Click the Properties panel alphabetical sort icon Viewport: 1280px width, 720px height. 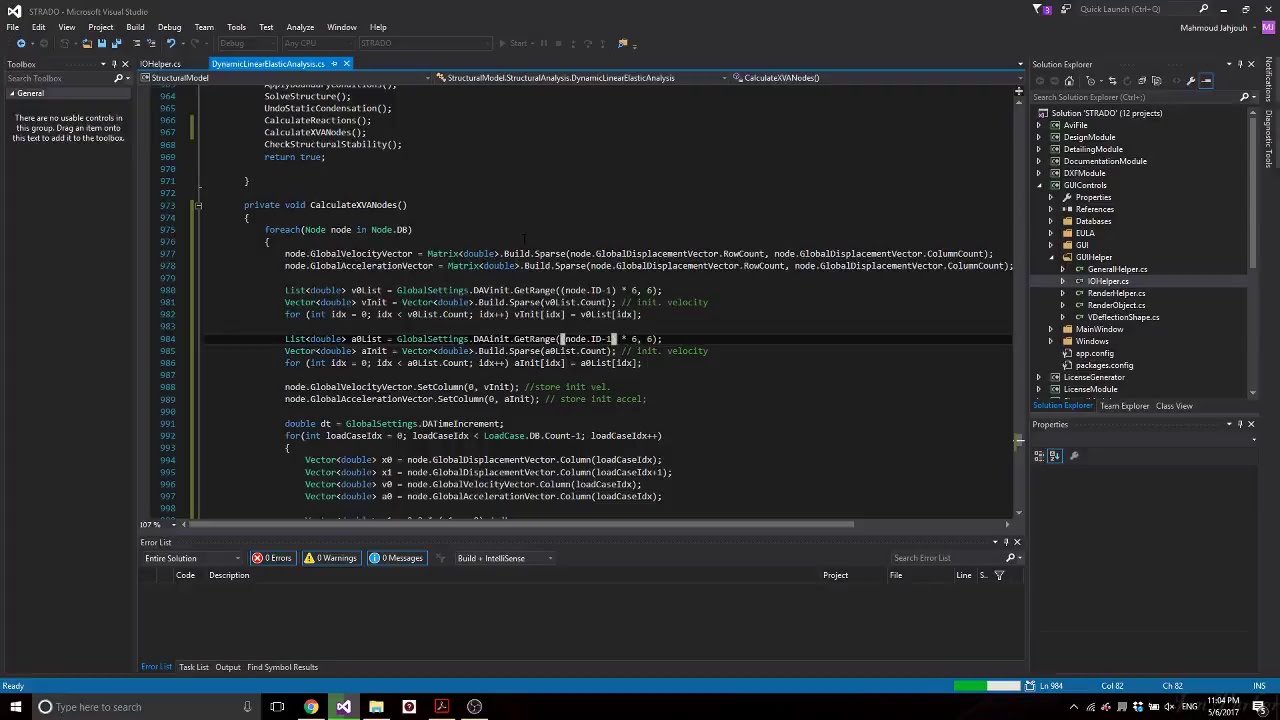1054,456
